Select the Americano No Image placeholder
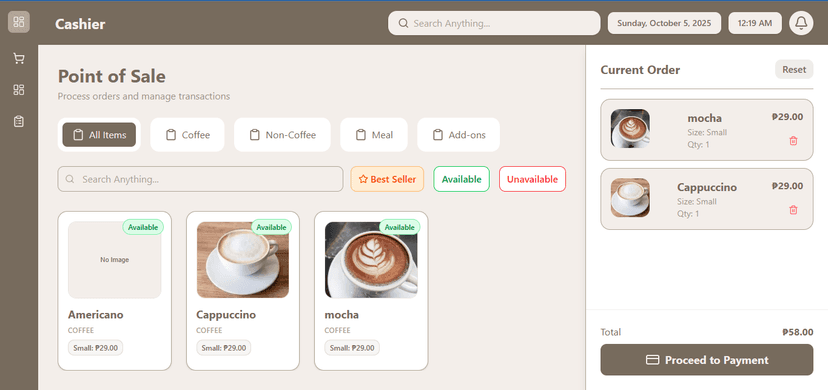This screenshot has width=828, height=390. 115,260
